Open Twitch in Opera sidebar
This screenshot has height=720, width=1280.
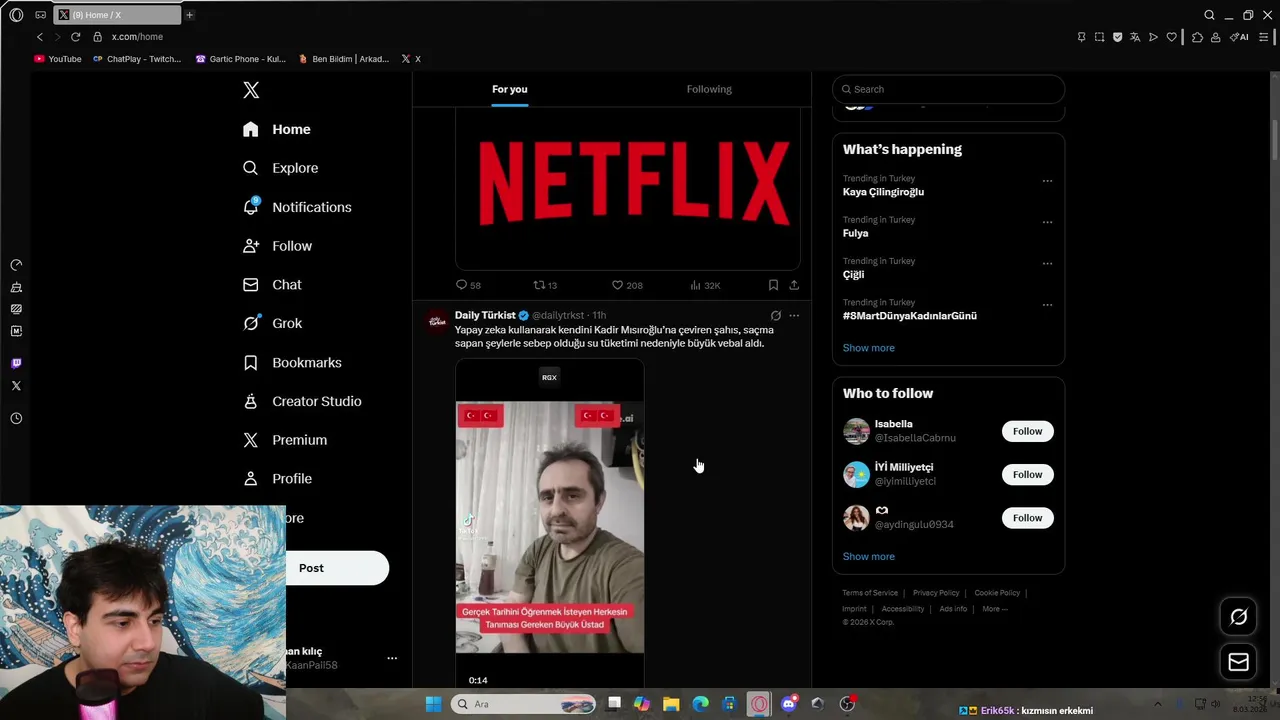[x=16, y=363]
